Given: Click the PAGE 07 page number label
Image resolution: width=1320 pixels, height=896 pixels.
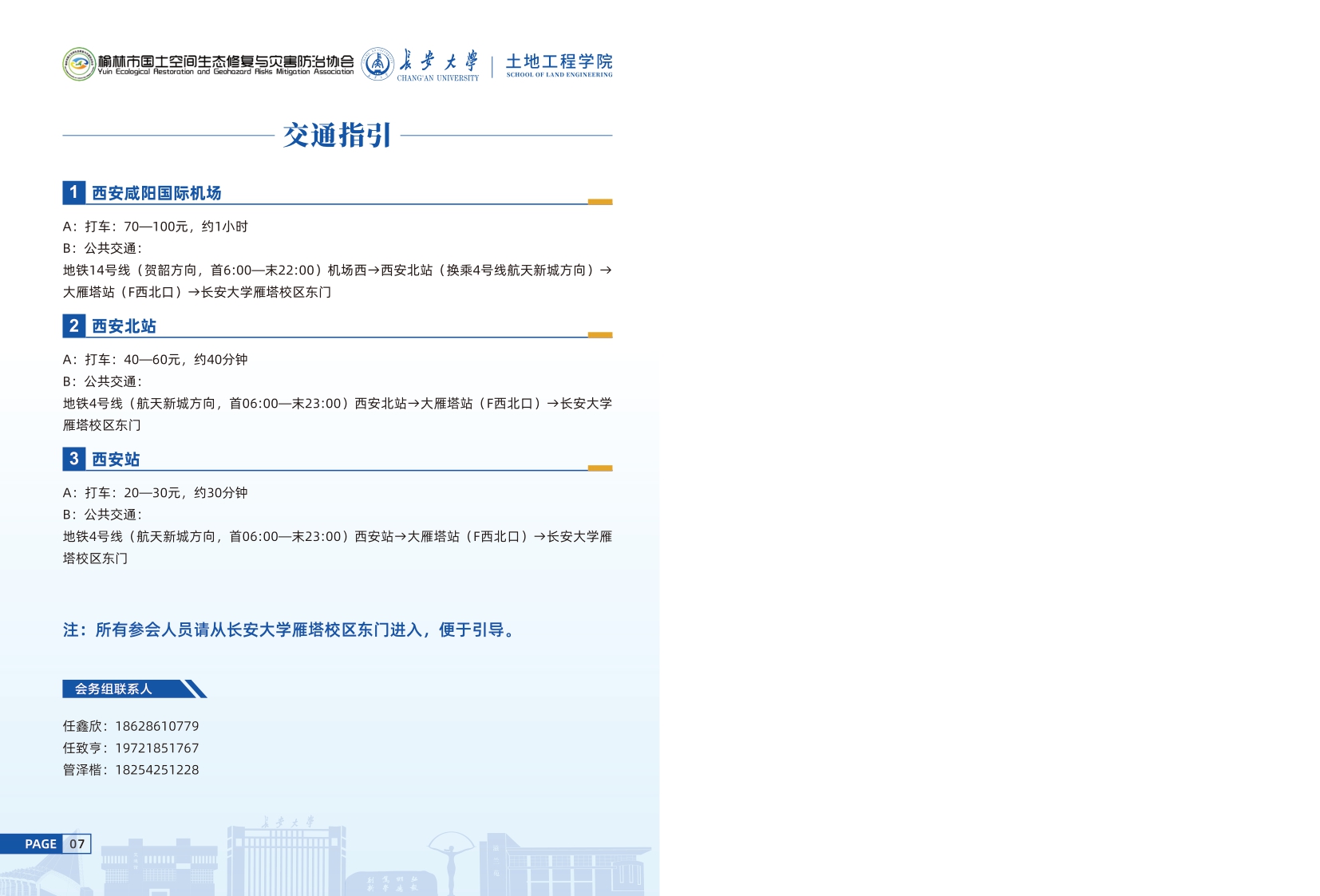Looking at the screenshot, I should tap(54, 844).
